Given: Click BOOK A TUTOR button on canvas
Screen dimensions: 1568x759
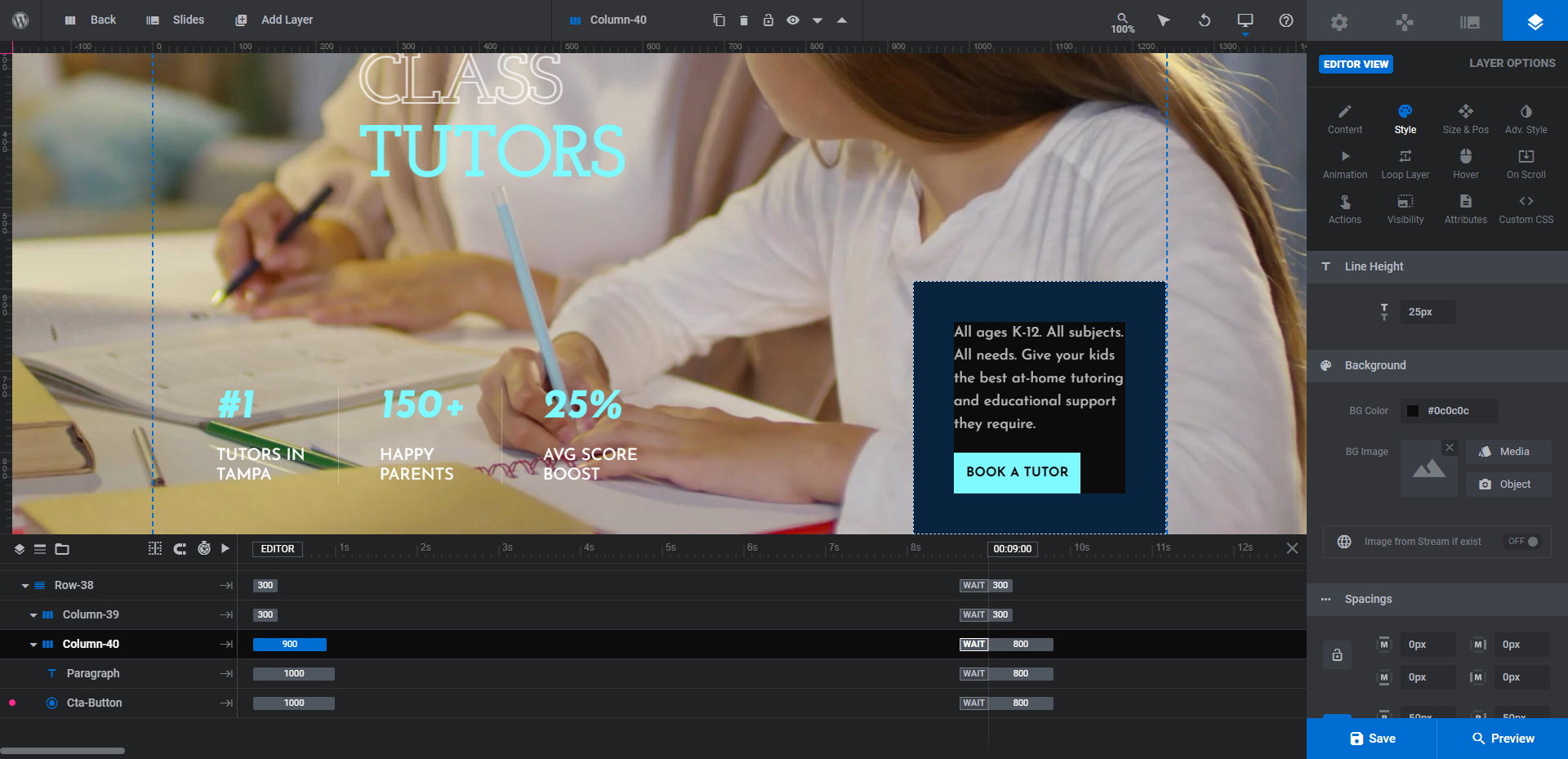Looking at the screenshot, I should coord(1017,472).
